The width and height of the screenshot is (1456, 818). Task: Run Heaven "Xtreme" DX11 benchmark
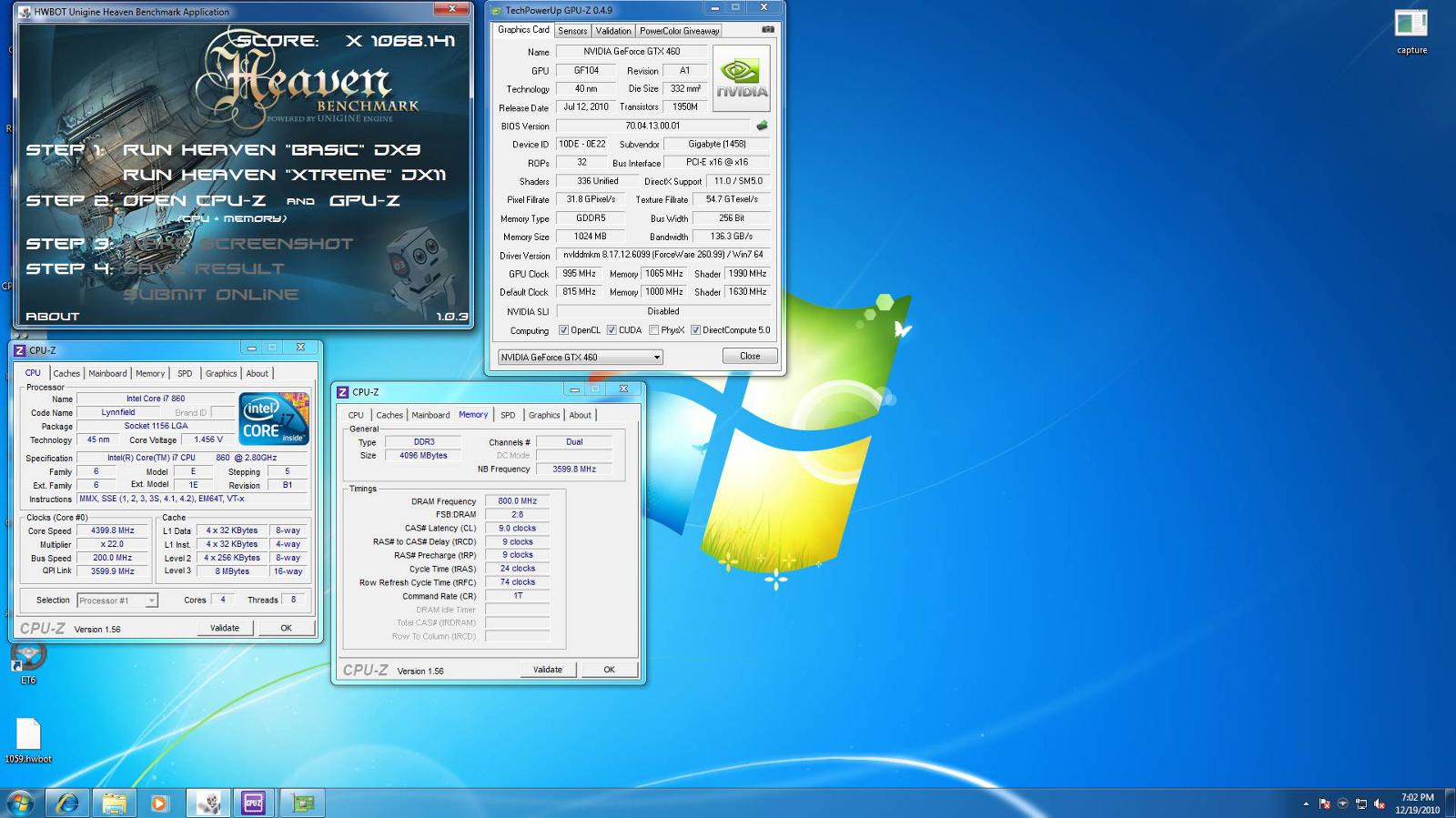284,175
